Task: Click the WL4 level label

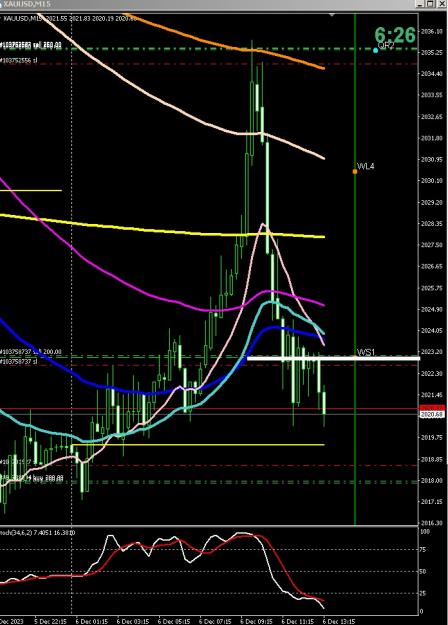Action: pyautogui.click(x=365, y=166)
